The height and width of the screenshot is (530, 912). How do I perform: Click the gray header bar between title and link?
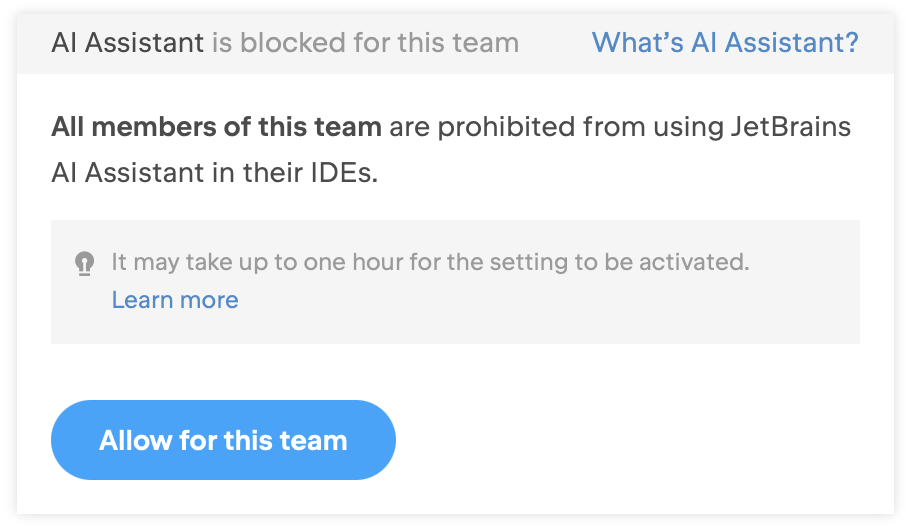pyautogui.click(x=555, y=43)
